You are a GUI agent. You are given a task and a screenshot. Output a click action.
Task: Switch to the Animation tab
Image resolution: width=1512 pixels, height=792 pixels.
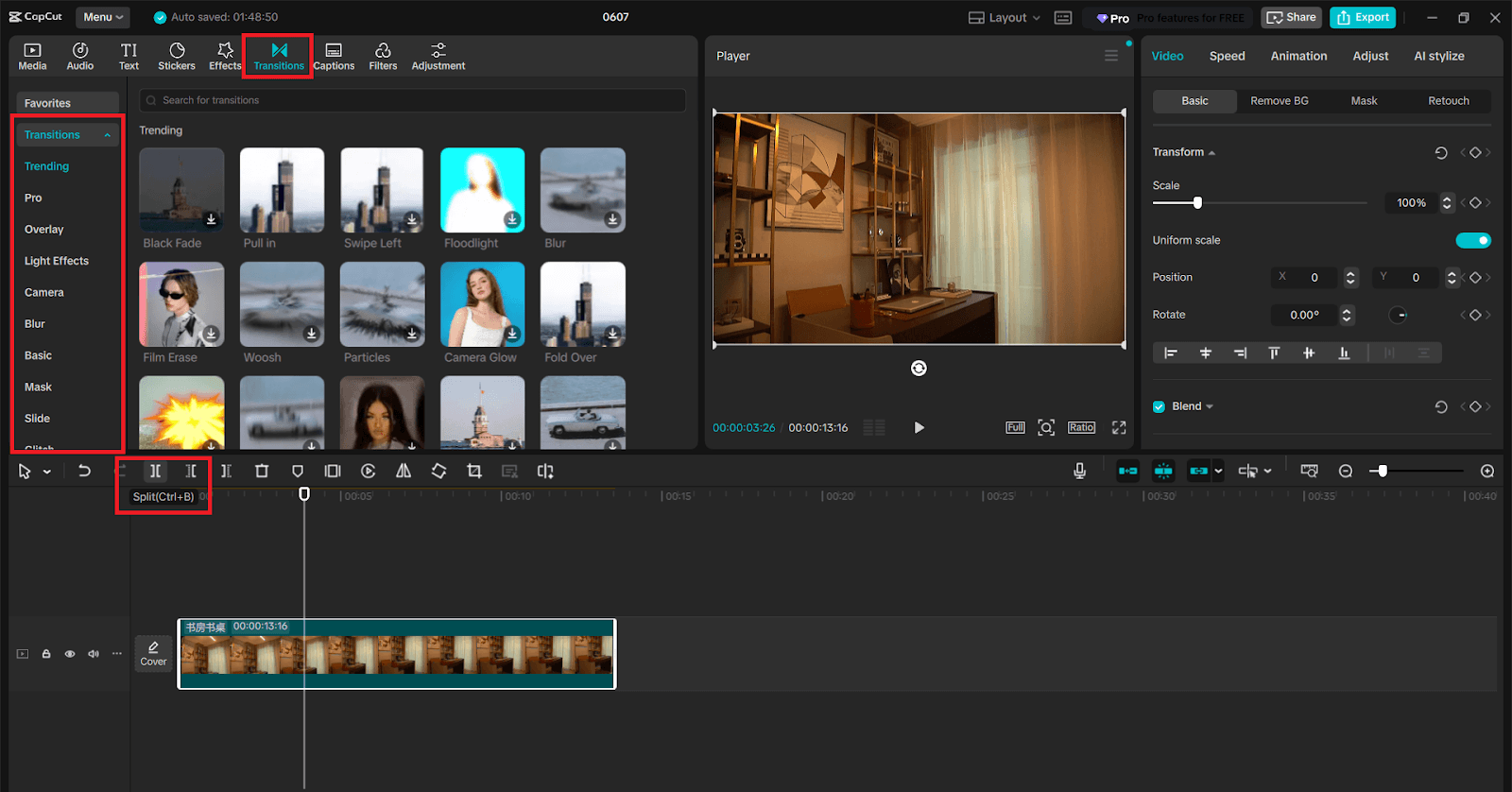pos(1298,56)
